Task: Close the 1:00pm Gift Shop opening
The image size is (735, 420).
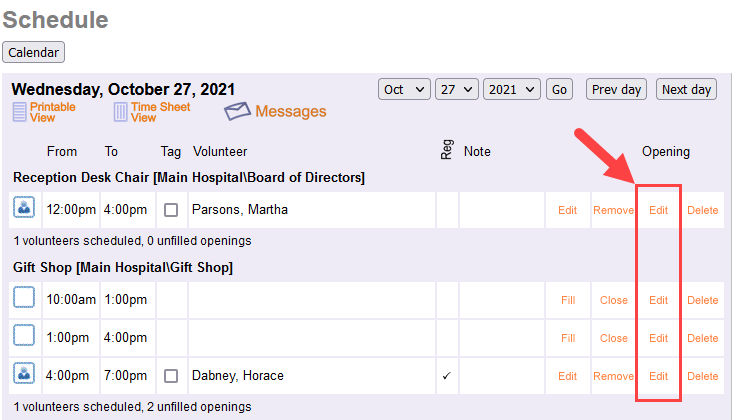Action: (613, 338)
